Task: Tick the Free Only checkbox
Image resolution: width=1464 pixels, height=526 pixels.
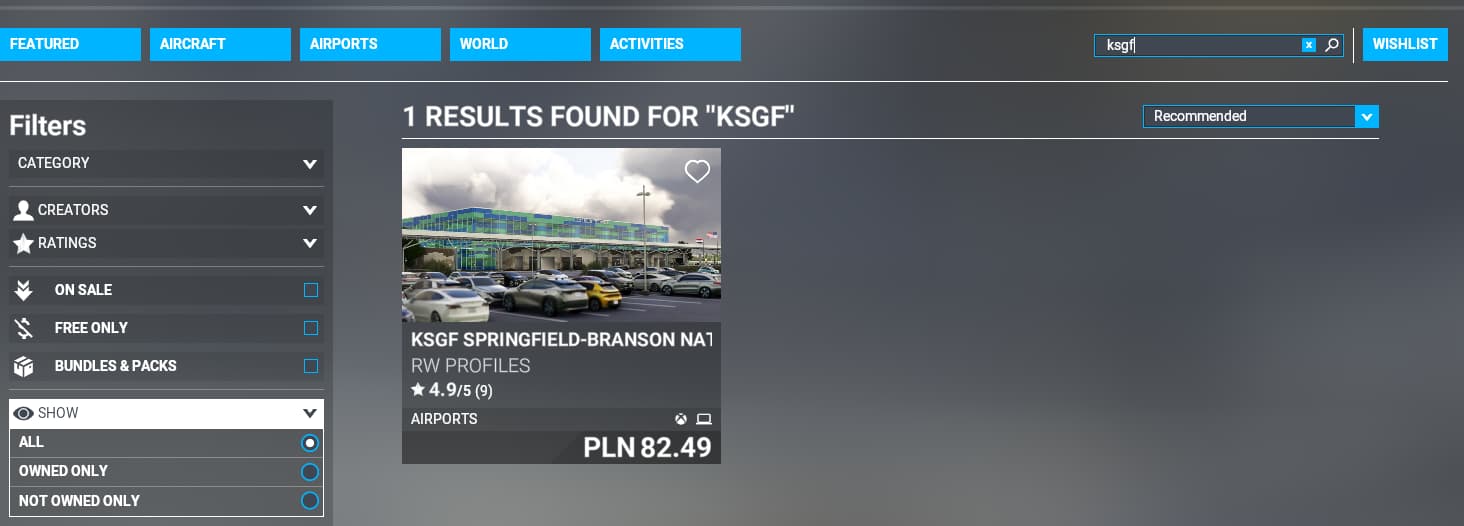Action: (x=311, y=328)
